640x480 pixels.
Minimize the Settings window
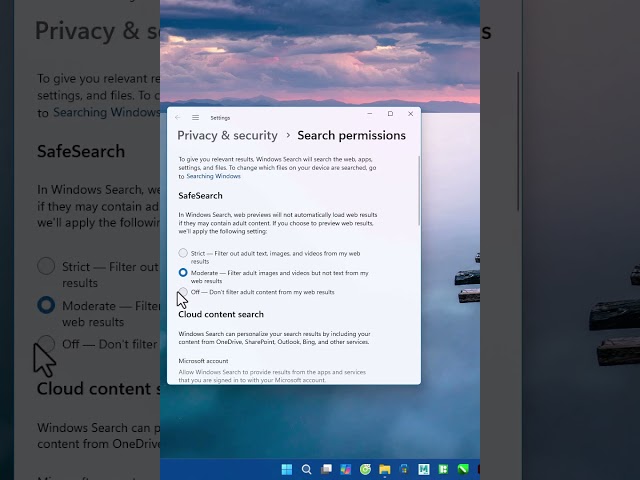369,114
